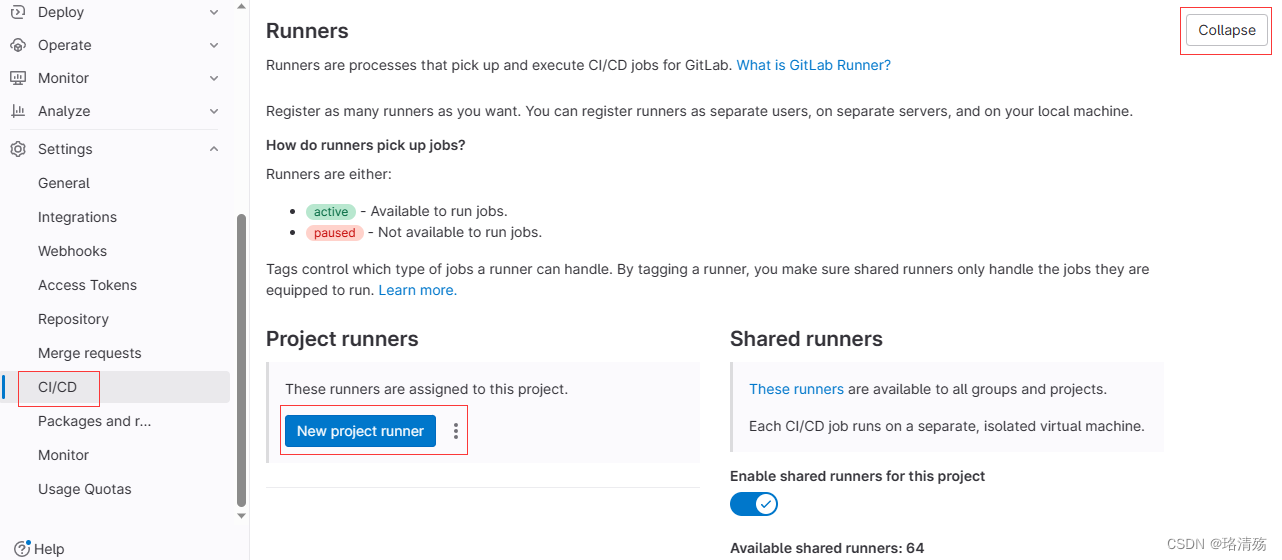Click the sidebar vertical scrollbar
Image resolution: width=1282 pixels, height=560 pixels.
241,360
